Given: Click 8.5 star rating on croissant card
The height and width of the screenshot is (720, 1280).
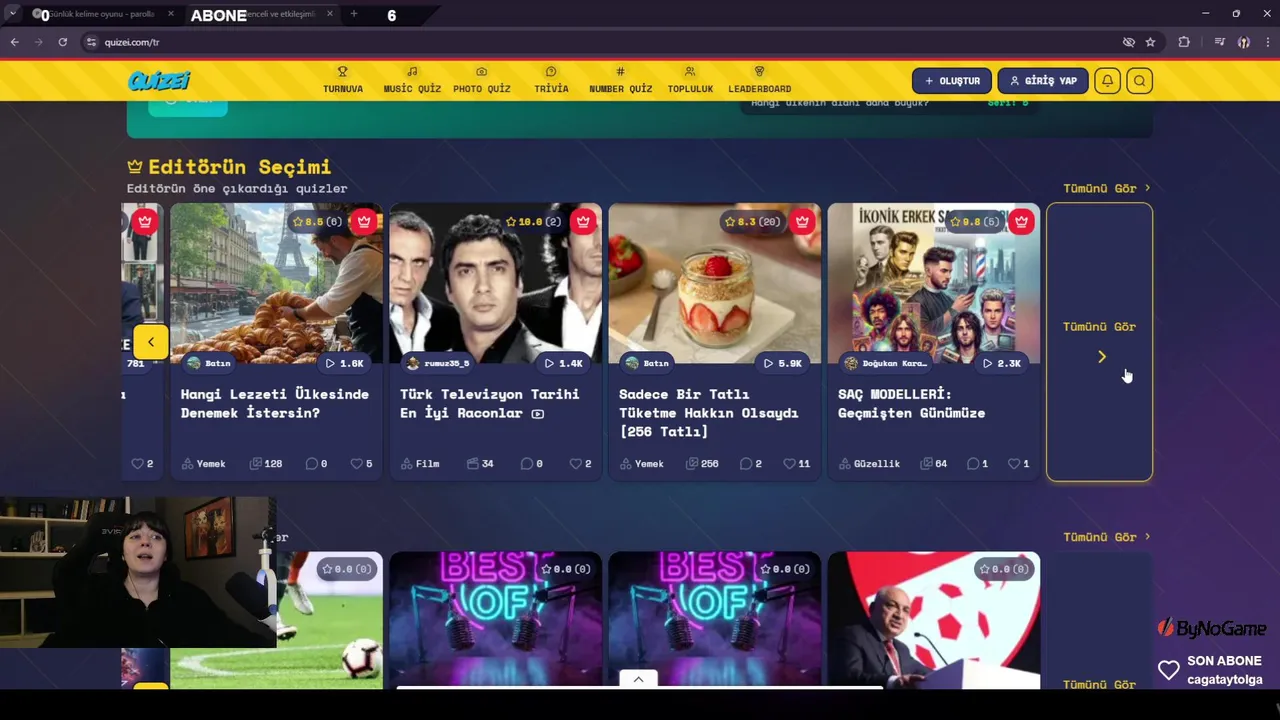Looking at the screenshot, I should (x=316, y=221).
